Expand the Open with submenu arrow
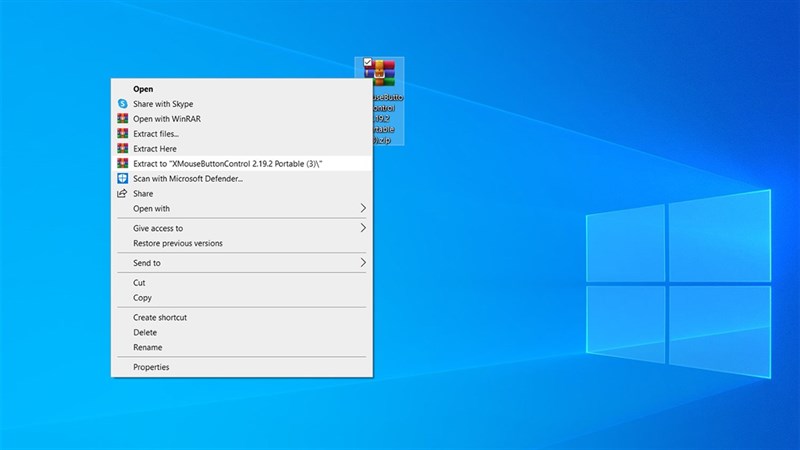The height and width of the screenshot is (450, 800). [x=363, y=209]
